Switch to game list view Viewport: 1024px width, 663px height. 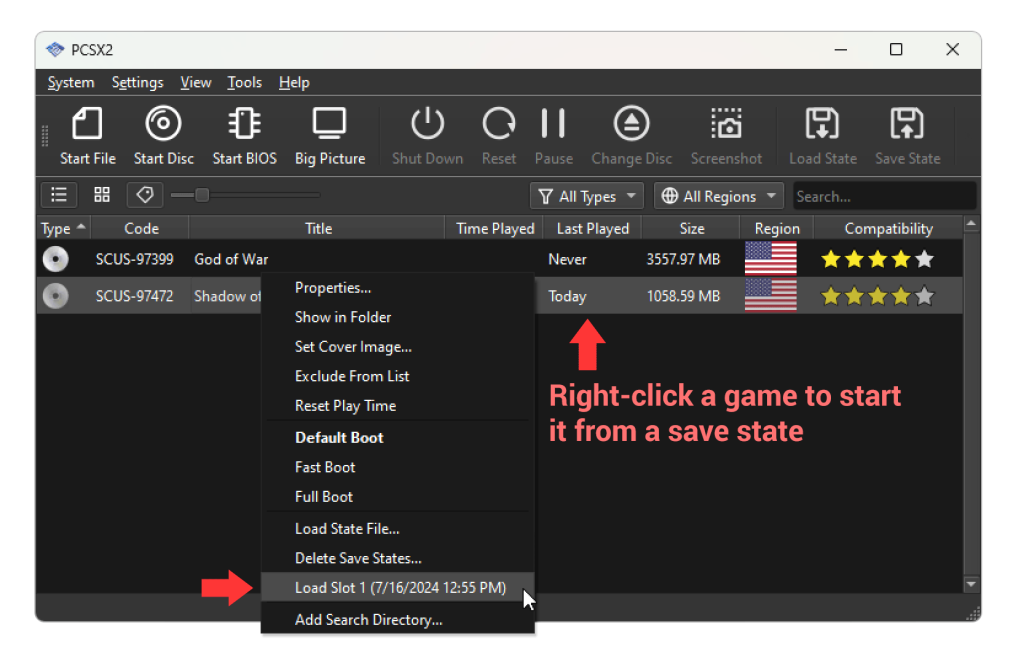(x=59, y=195)
